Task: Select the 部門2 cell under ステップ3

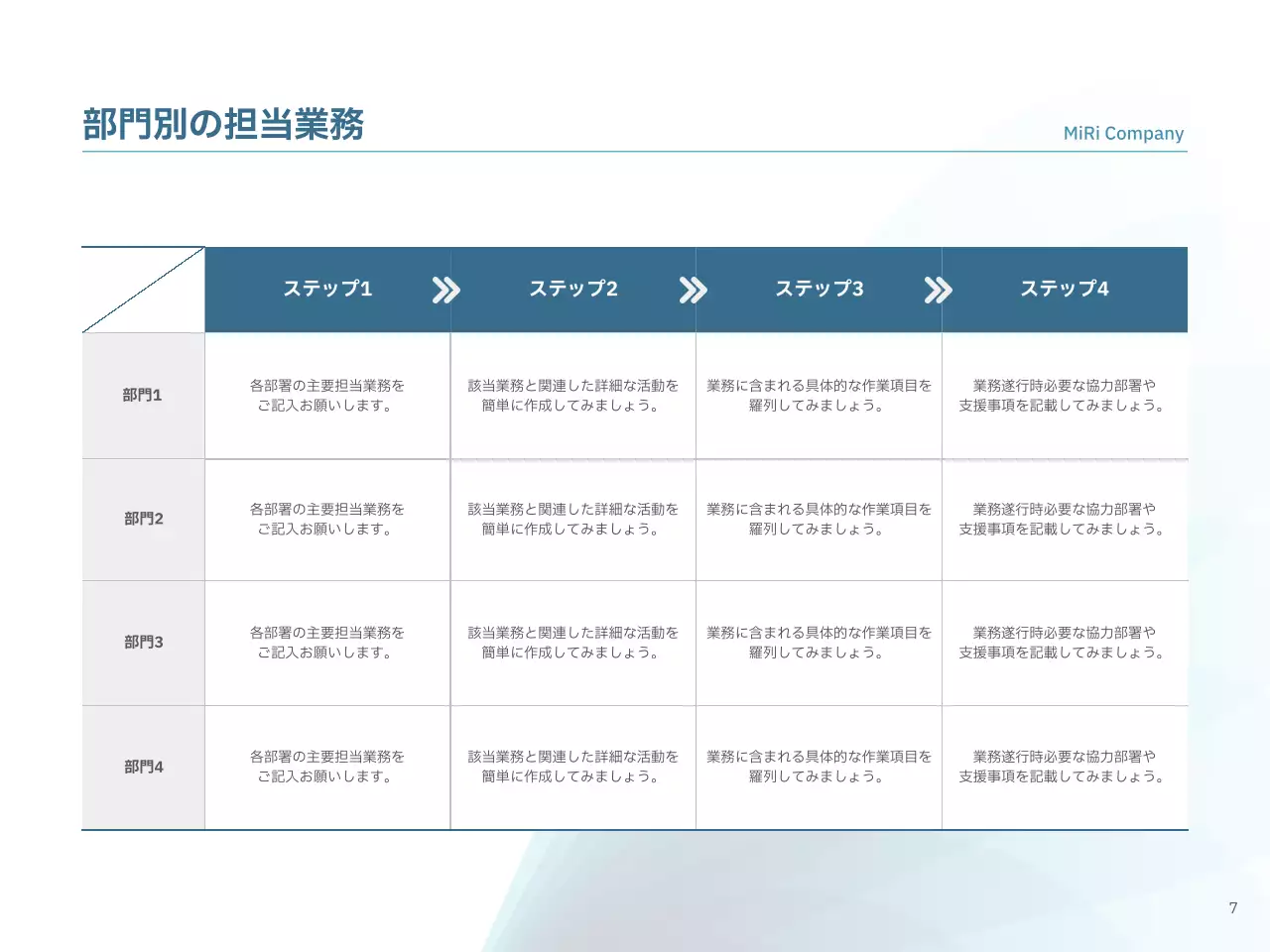Action: tap(820, 519)
